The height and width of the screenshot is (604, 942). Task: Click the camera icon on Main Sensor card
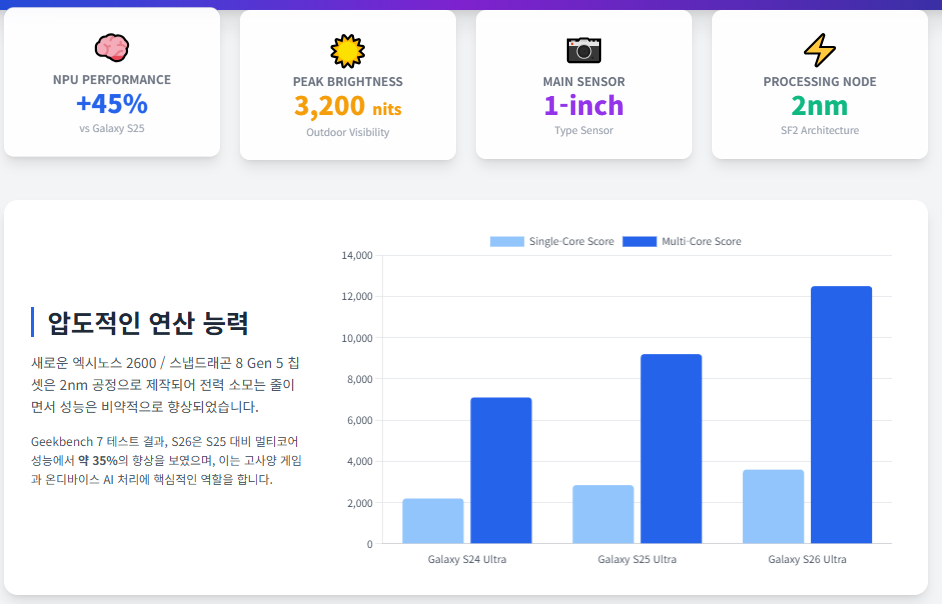pos(584,50)
